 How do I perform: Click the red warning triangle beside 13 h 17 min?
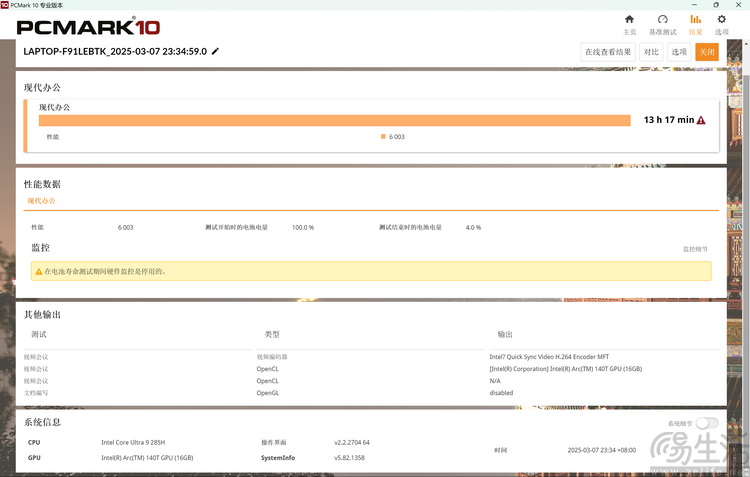click(701, 120)
